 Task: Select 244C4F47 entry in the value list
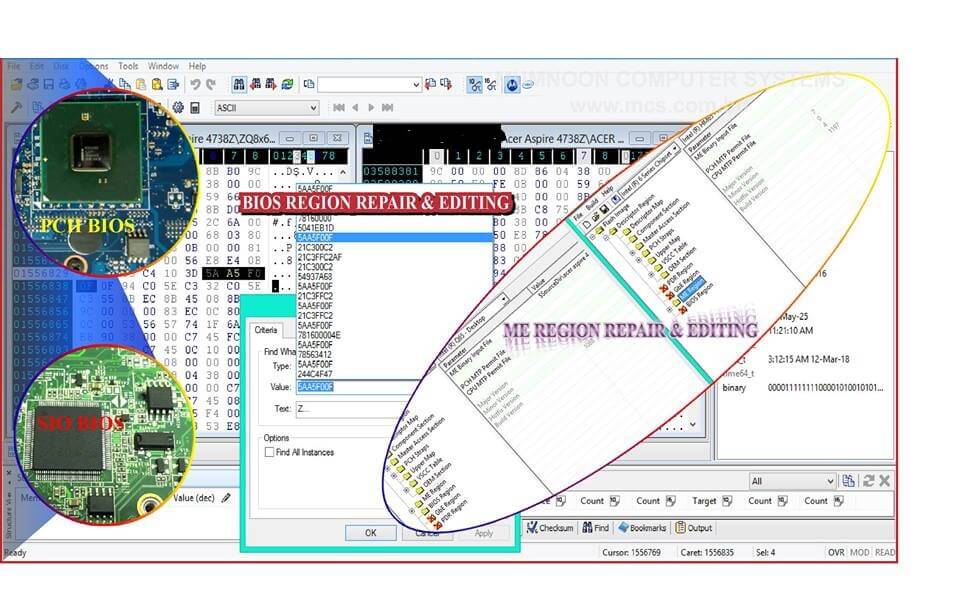(315, 374)
